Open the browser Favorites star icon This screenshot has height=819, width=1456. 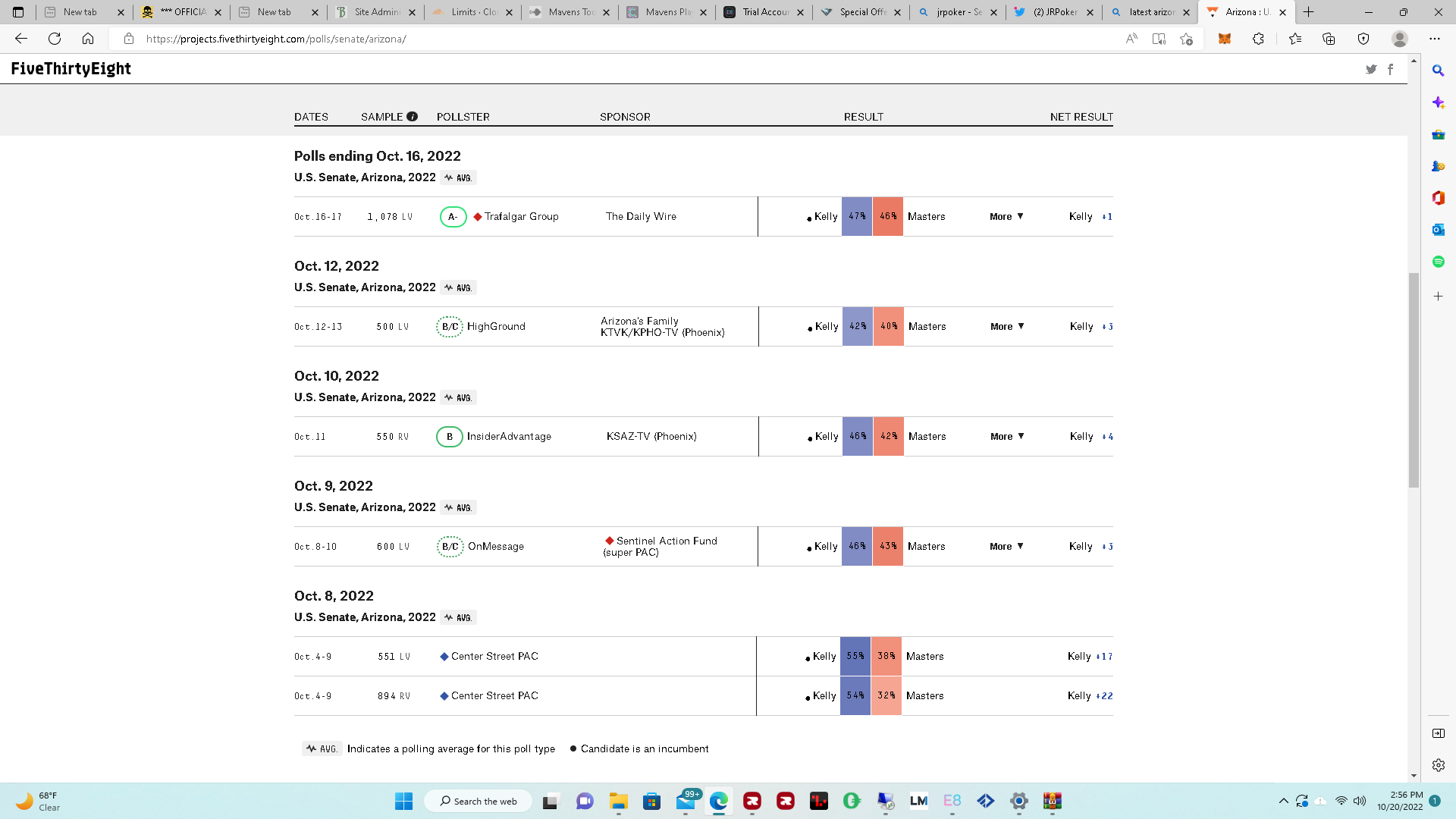point(1294,39)
